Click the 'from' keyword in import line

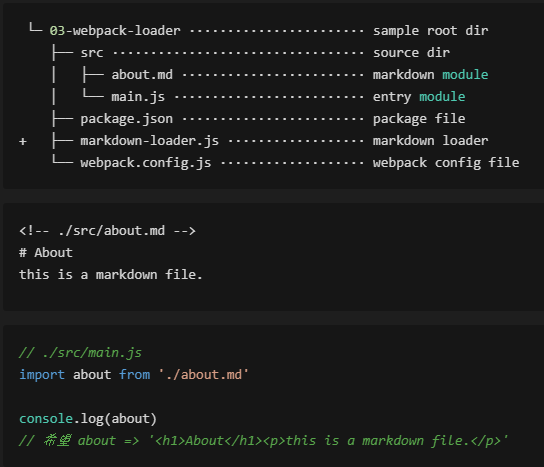[135, 375]
